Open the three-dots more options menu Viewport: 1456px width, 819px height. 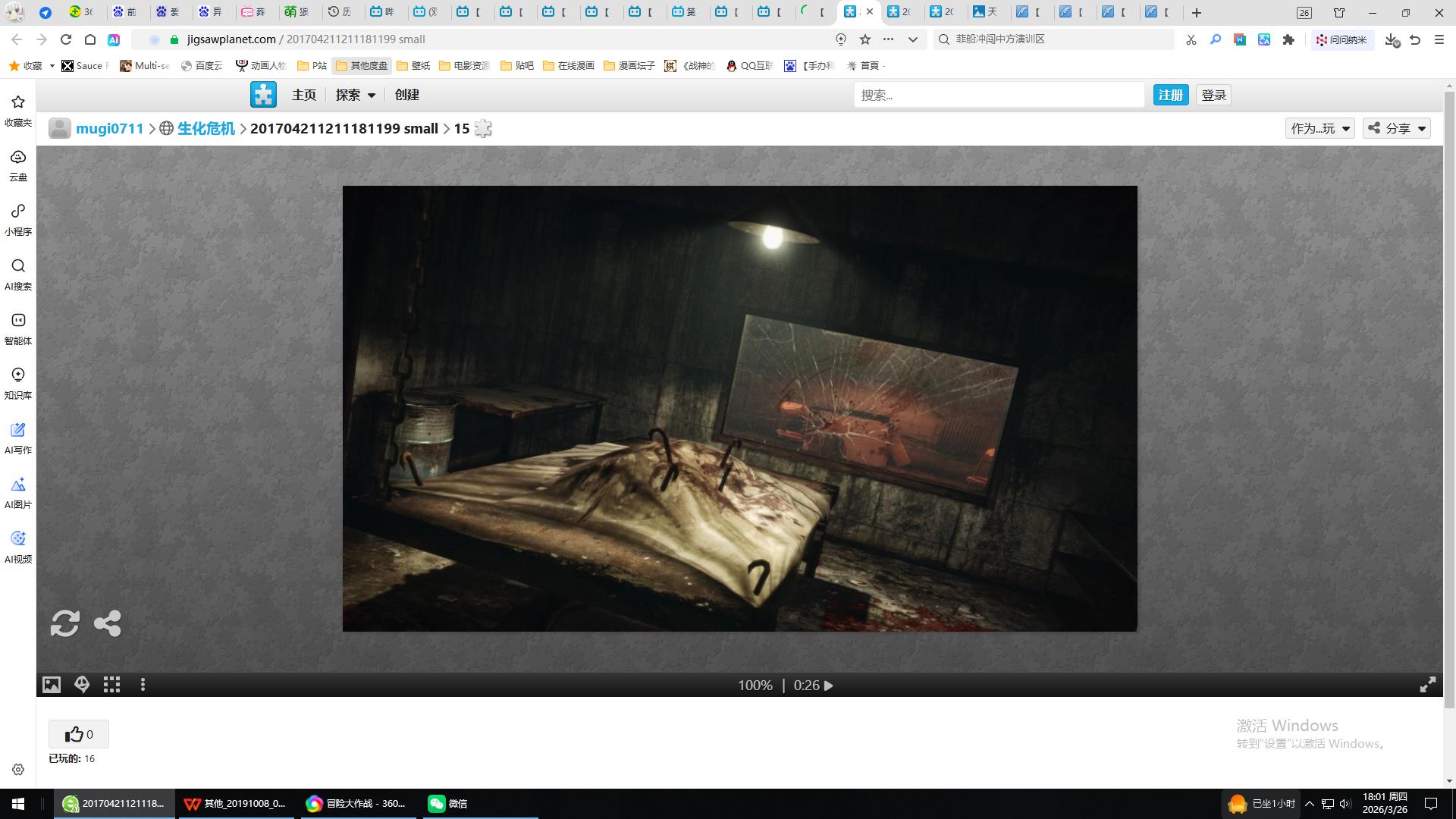click(143, 685)
